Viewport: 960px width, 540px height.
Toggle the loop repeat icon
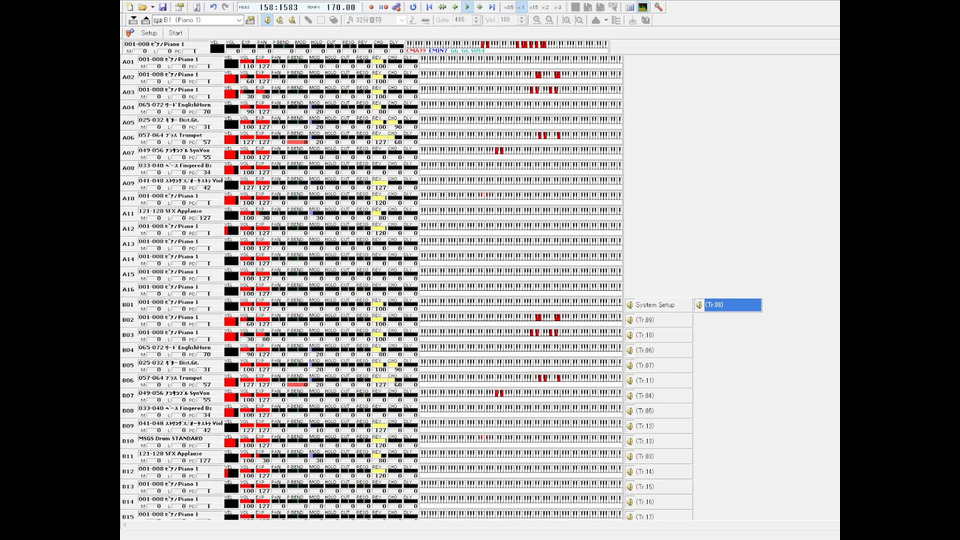[413, 7]
